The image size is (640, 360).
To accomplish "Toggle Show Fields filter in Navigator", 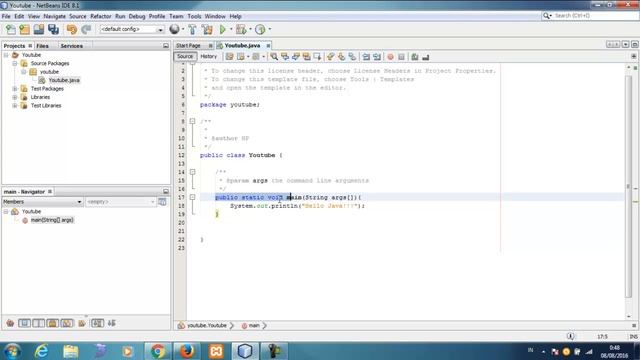I will tap(24, 323).
